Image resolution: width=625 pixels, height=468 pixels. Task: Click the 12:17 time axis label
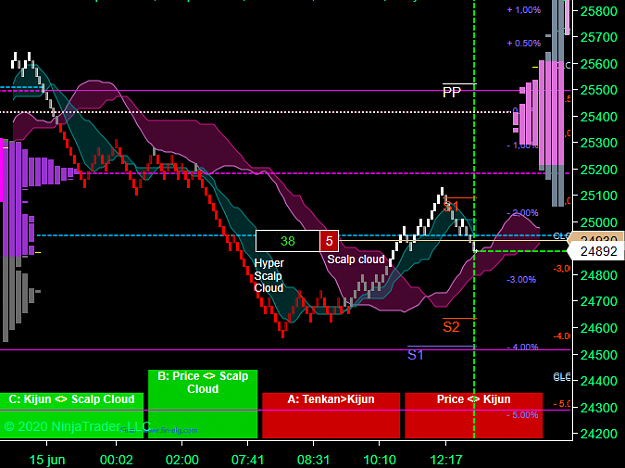tap(446, 460)
